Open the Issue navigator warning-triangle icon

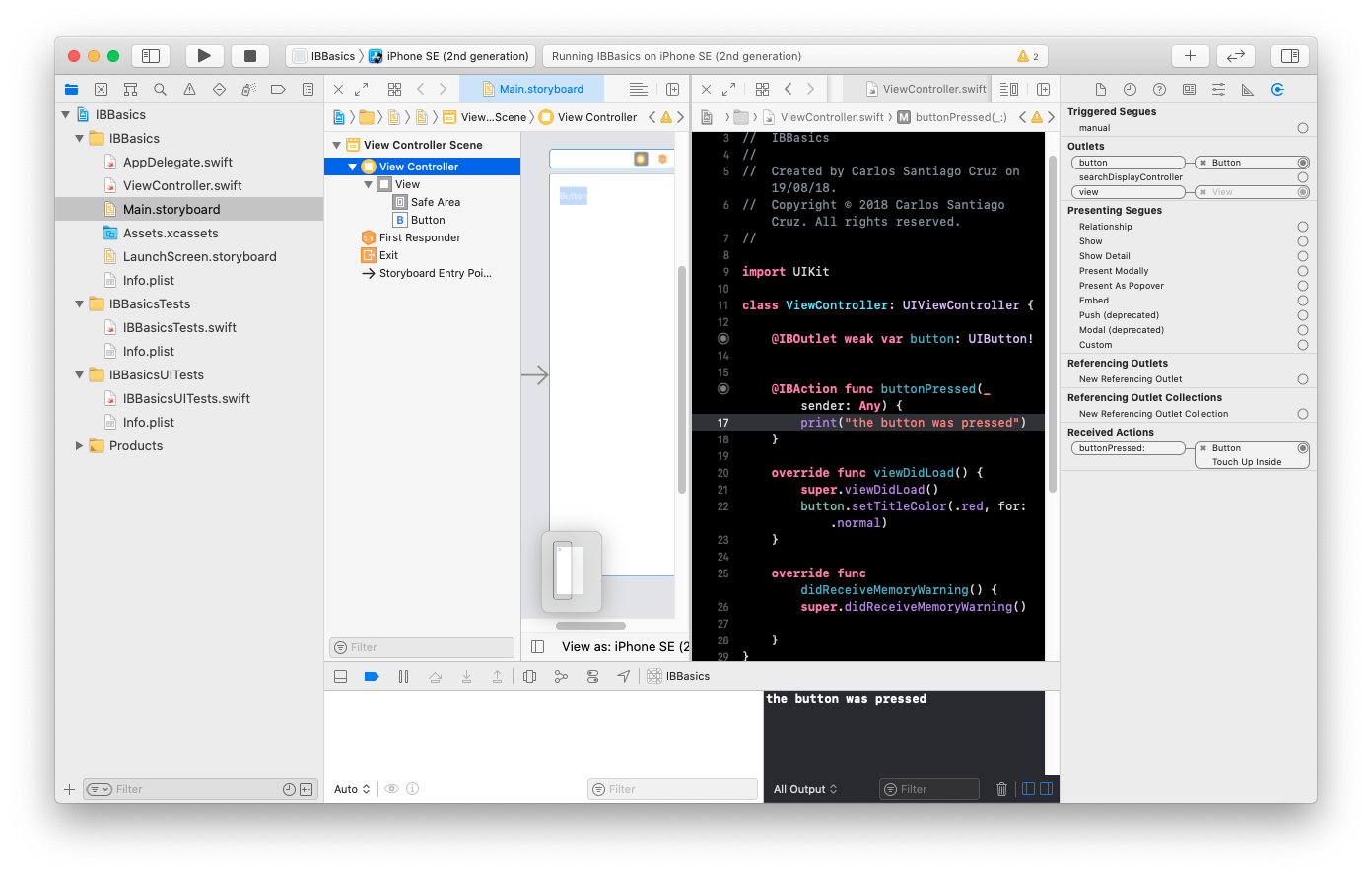pos(189,89)
